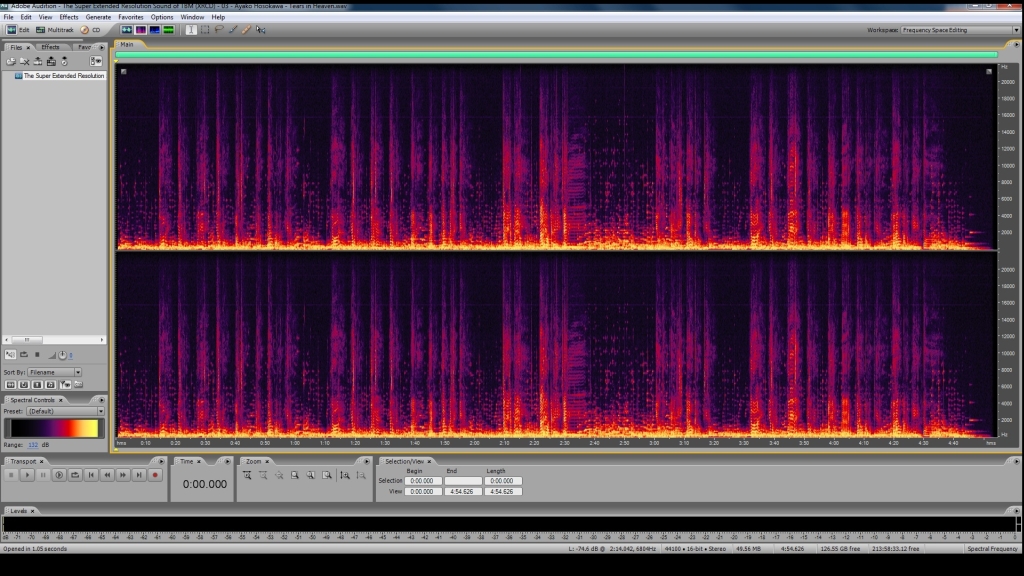Zoom In Vertically in Zoom panel

(x=345, y=475)
